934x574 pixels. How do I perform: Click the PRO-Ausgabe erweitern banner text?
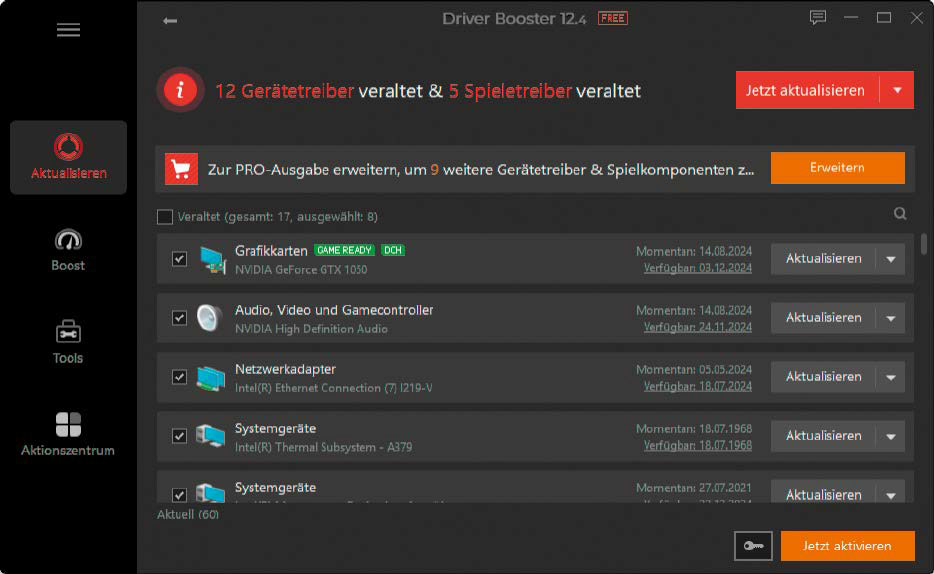coord(481,170)
